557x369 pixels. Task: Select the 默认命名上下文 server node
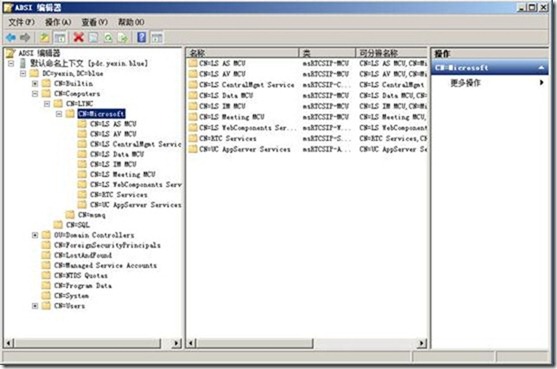pos(88,63)
